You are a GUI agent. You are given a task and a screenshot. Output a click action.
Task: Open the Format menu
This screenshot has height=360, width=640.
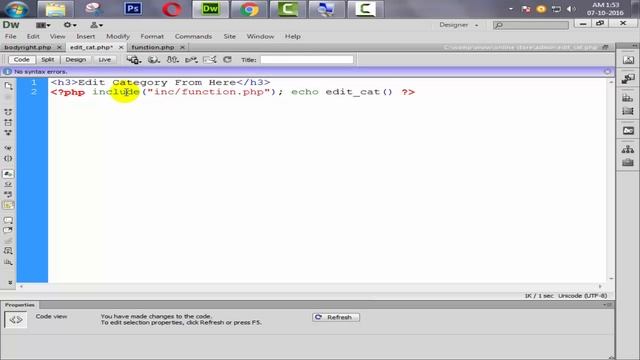point(152,36)
